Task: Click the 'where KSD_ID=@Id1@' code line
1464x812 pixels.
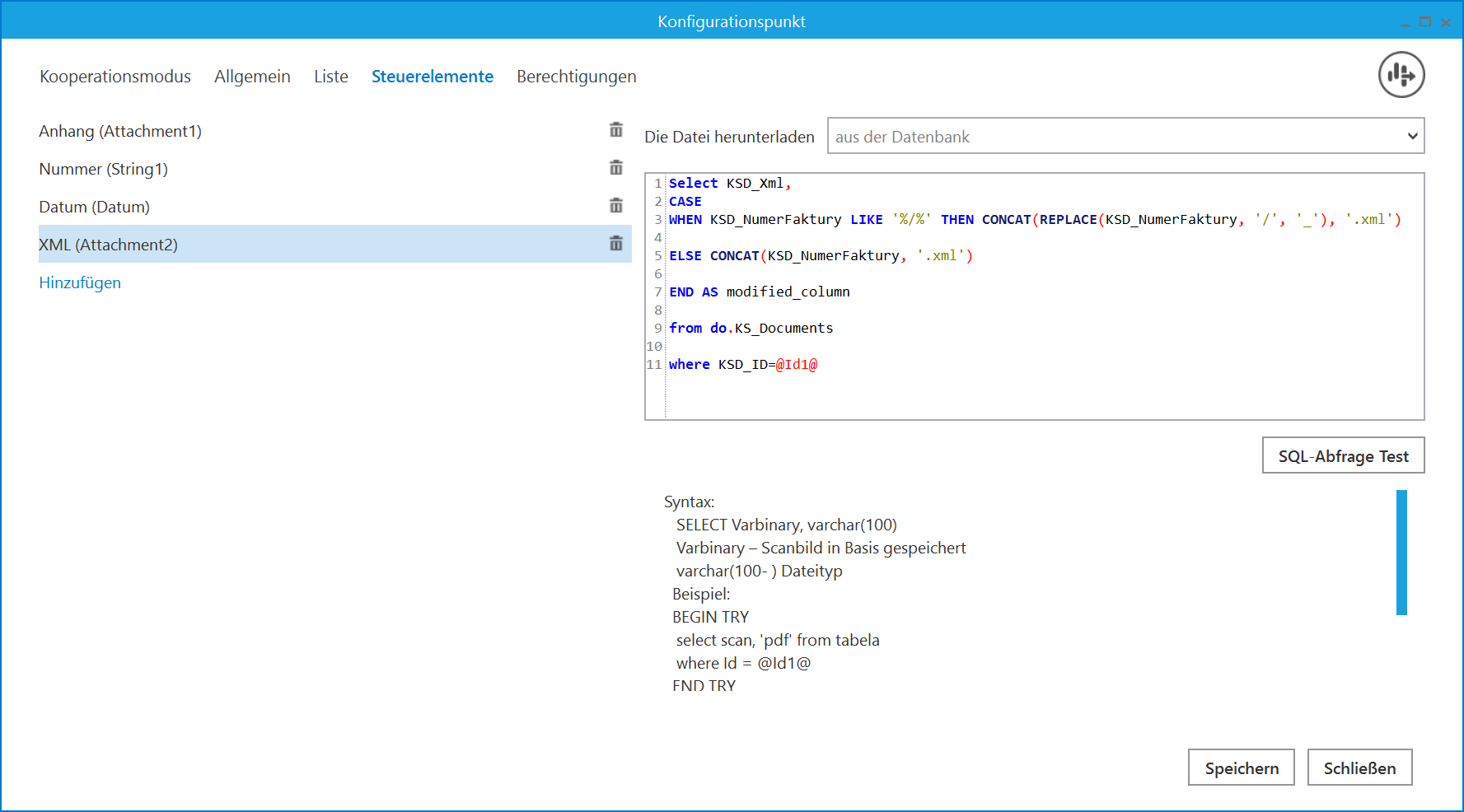Action: click(x=743, y=364)
